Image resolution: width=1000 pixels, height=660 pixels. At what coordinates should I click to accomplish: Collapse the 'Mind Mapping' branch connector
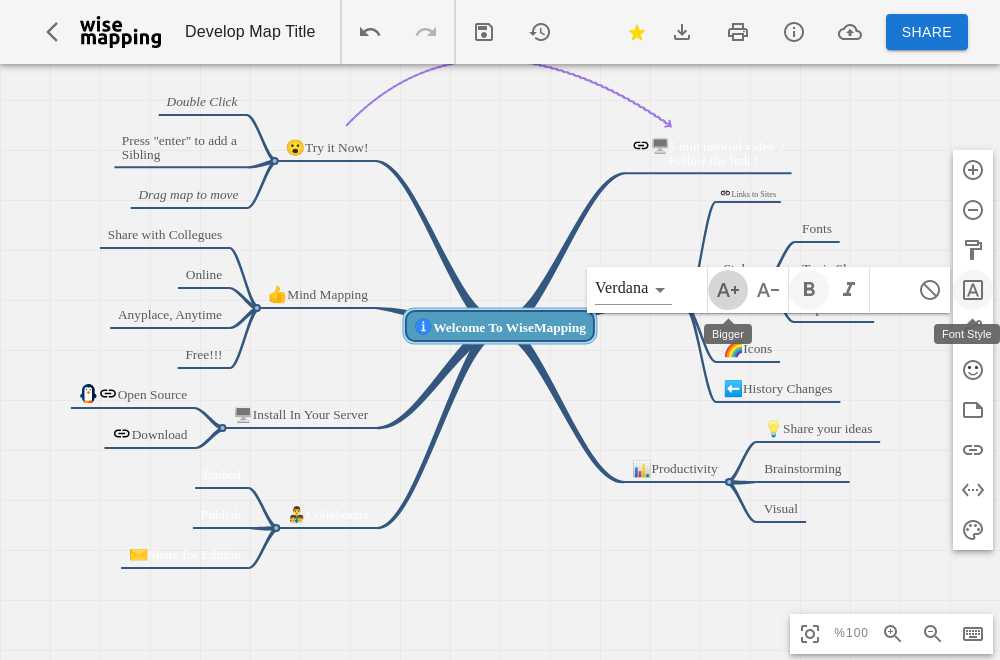(x=257, y=308)
